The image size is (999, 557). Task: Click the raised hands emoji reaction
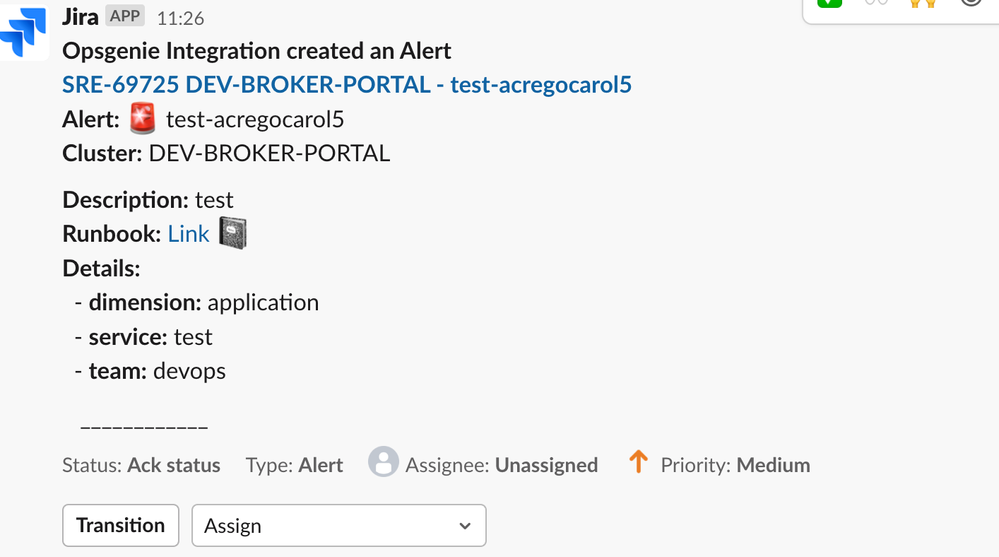[x=923, y=3]
